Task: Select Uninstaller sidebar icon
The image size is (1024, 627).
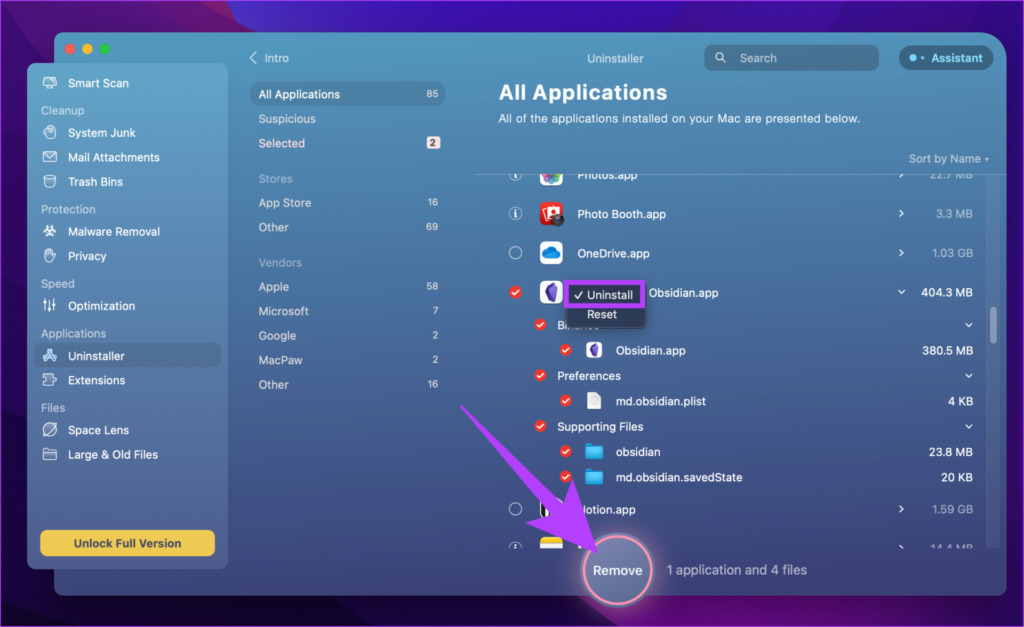Action: click(x=50, y=355)
